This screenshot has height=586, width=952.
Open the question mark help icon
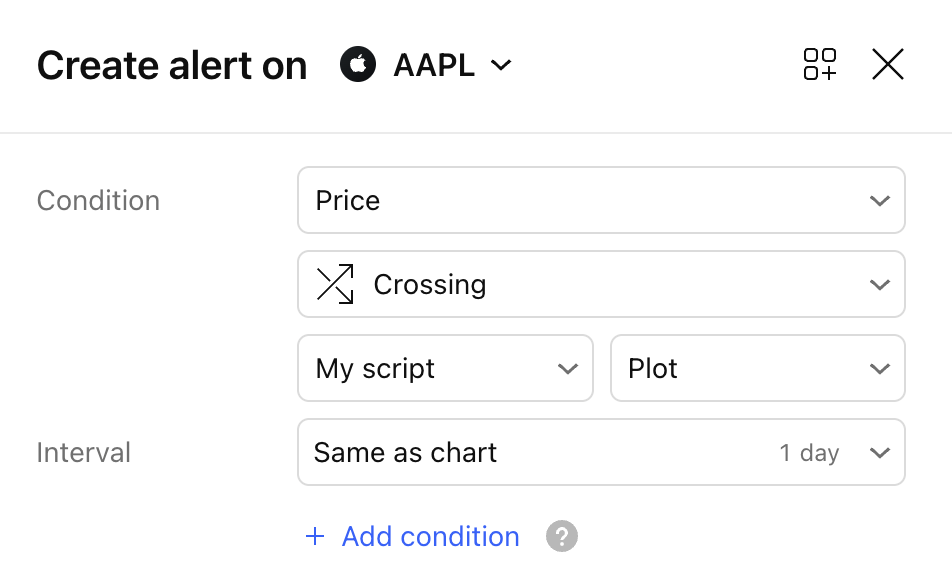point(562,536)
